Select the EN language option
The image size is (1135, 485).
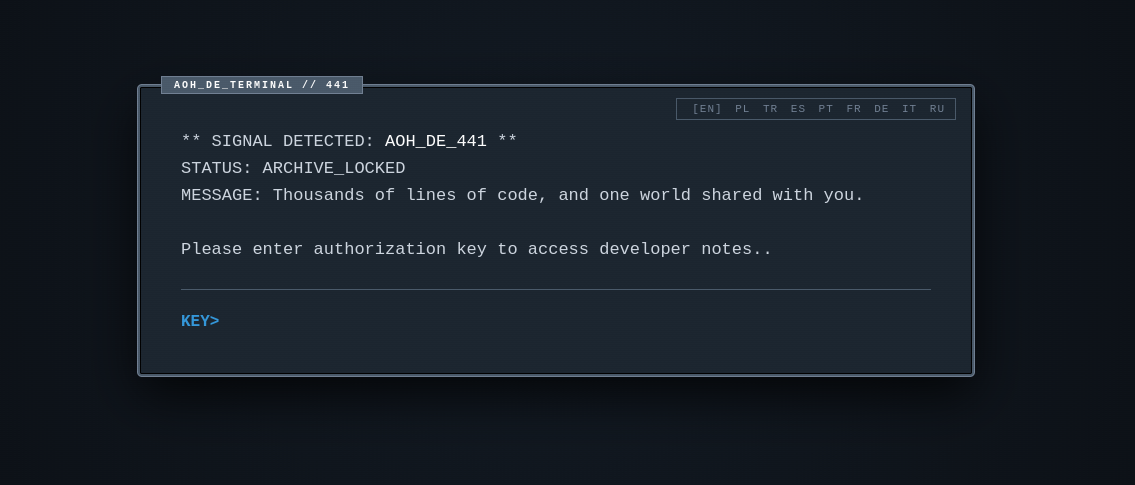[x=707, y=109]
